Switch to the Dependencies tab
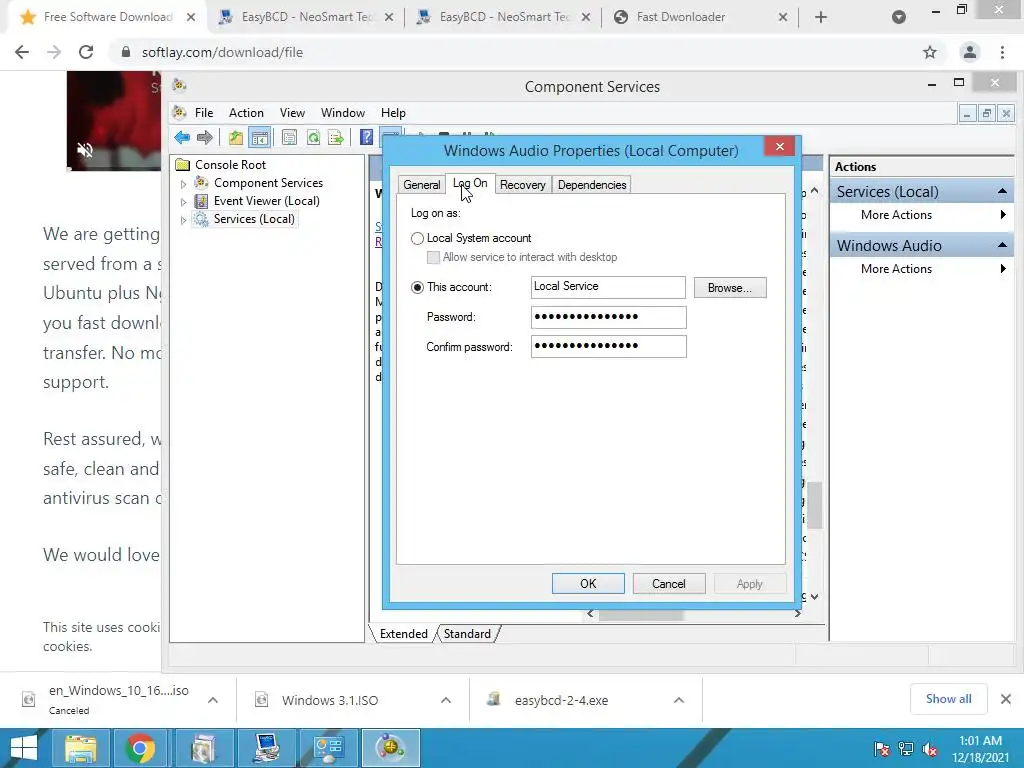The height and width of the screenshot is (768, 1024). [592, 185]
